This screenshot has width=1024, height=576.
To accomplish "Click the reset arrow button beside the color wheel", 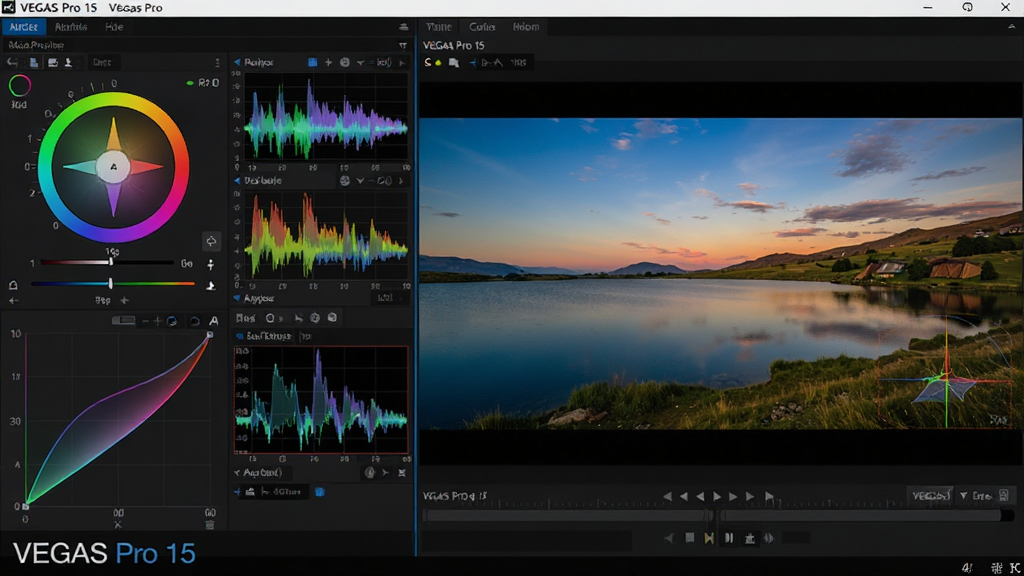I will pyautogui.click(x=211, y=241).
